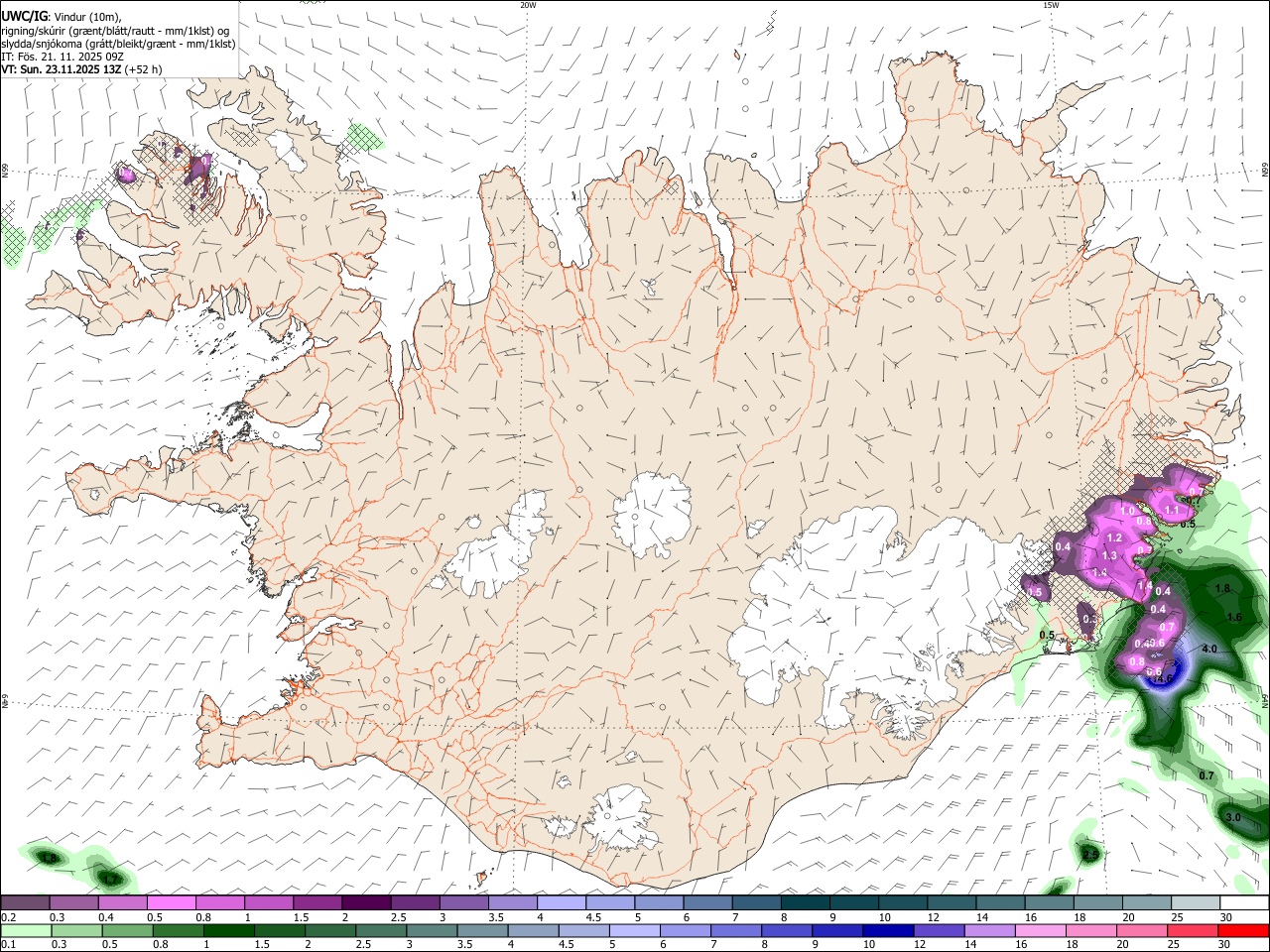The image size is (1270, 952).
Task: Select the 'rigning/skúrir' header line
Action: click(115, 31)
